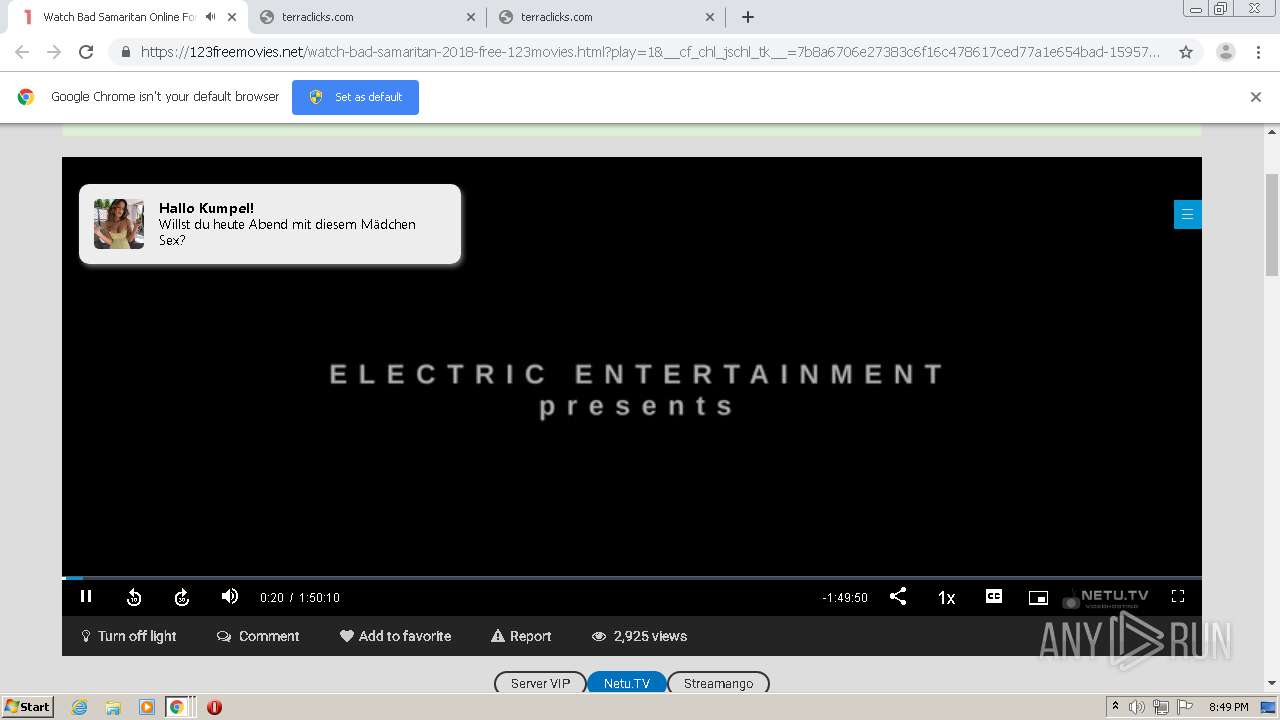1280x720 pixels.
Task: Open the Hallo Kumpel notification popup
Action: click(x=270, y=224)
